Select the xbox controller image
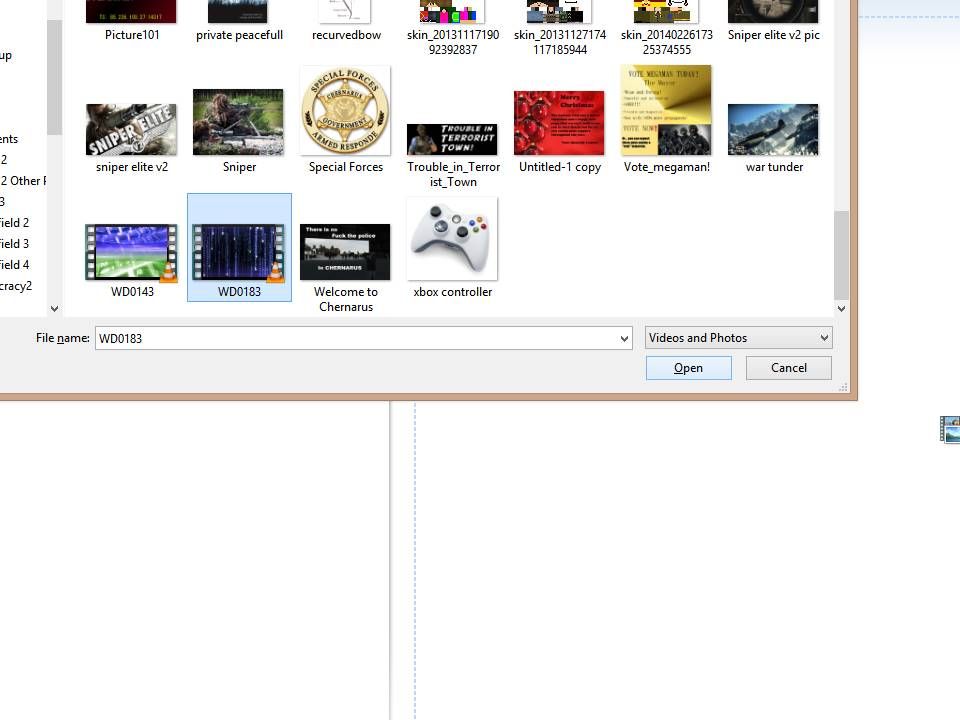Viewport: 960px width, 720px height. (452, 239)
